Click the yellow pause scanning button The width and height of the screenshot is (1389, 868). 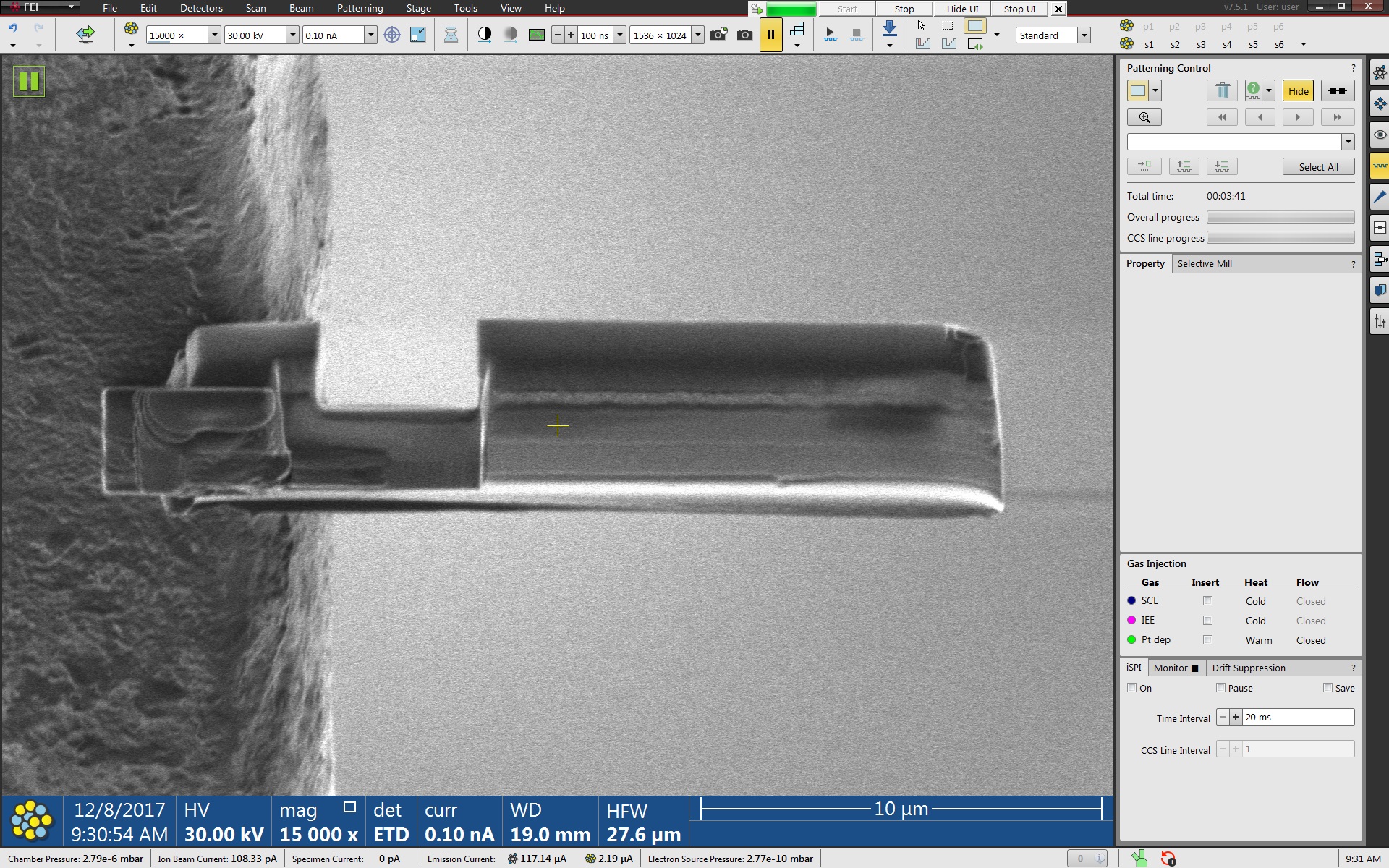coord(770,35)
